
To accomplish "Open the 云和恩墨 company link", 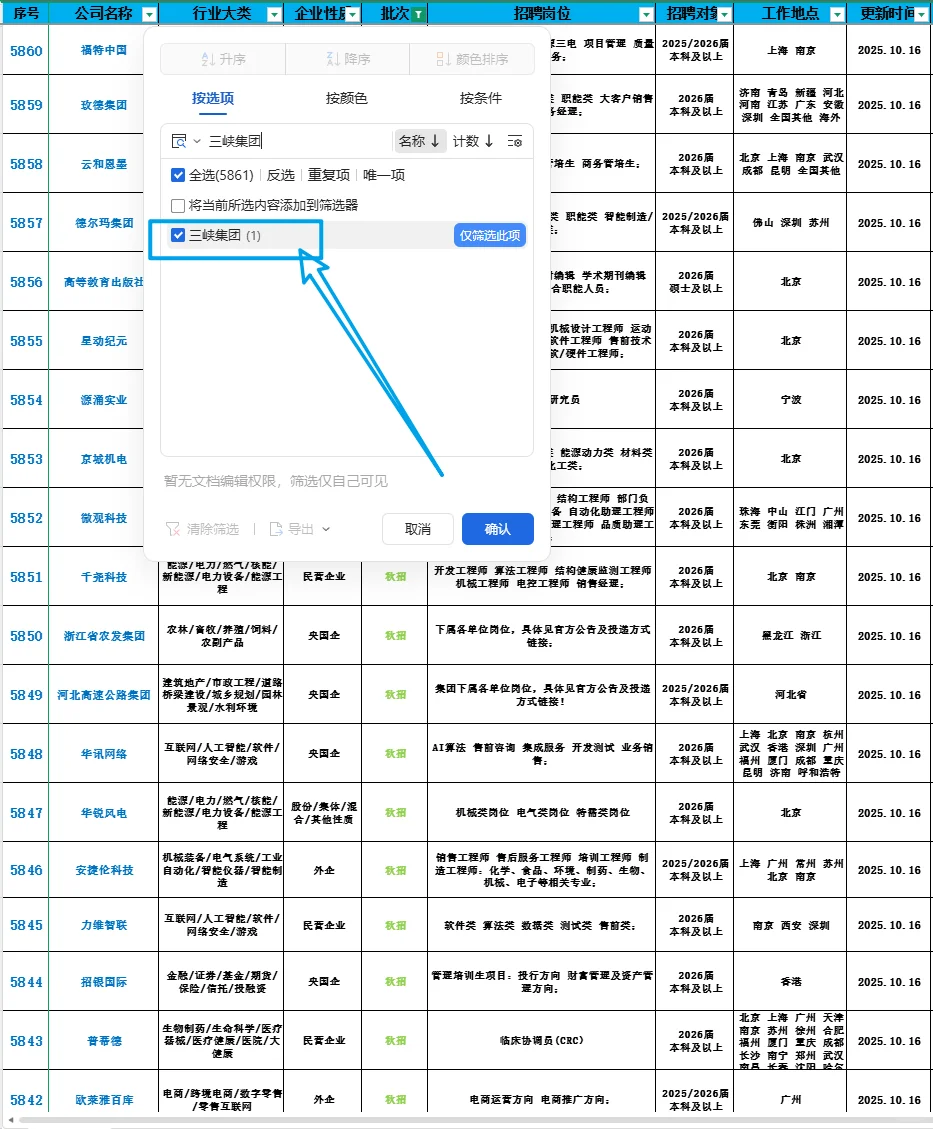I will tap(104, 164).
